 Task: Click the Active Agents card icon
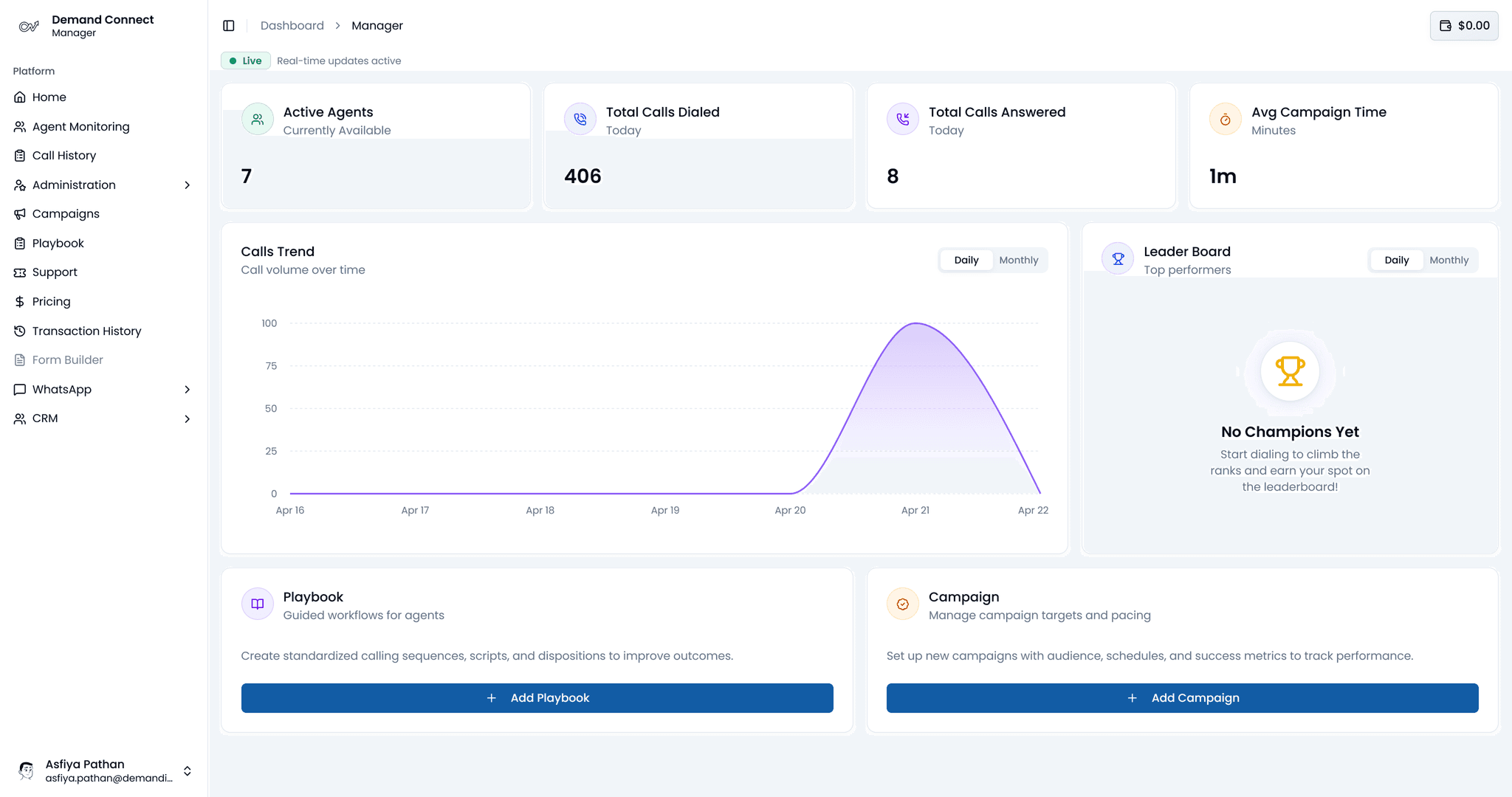[x=258, y=120]
